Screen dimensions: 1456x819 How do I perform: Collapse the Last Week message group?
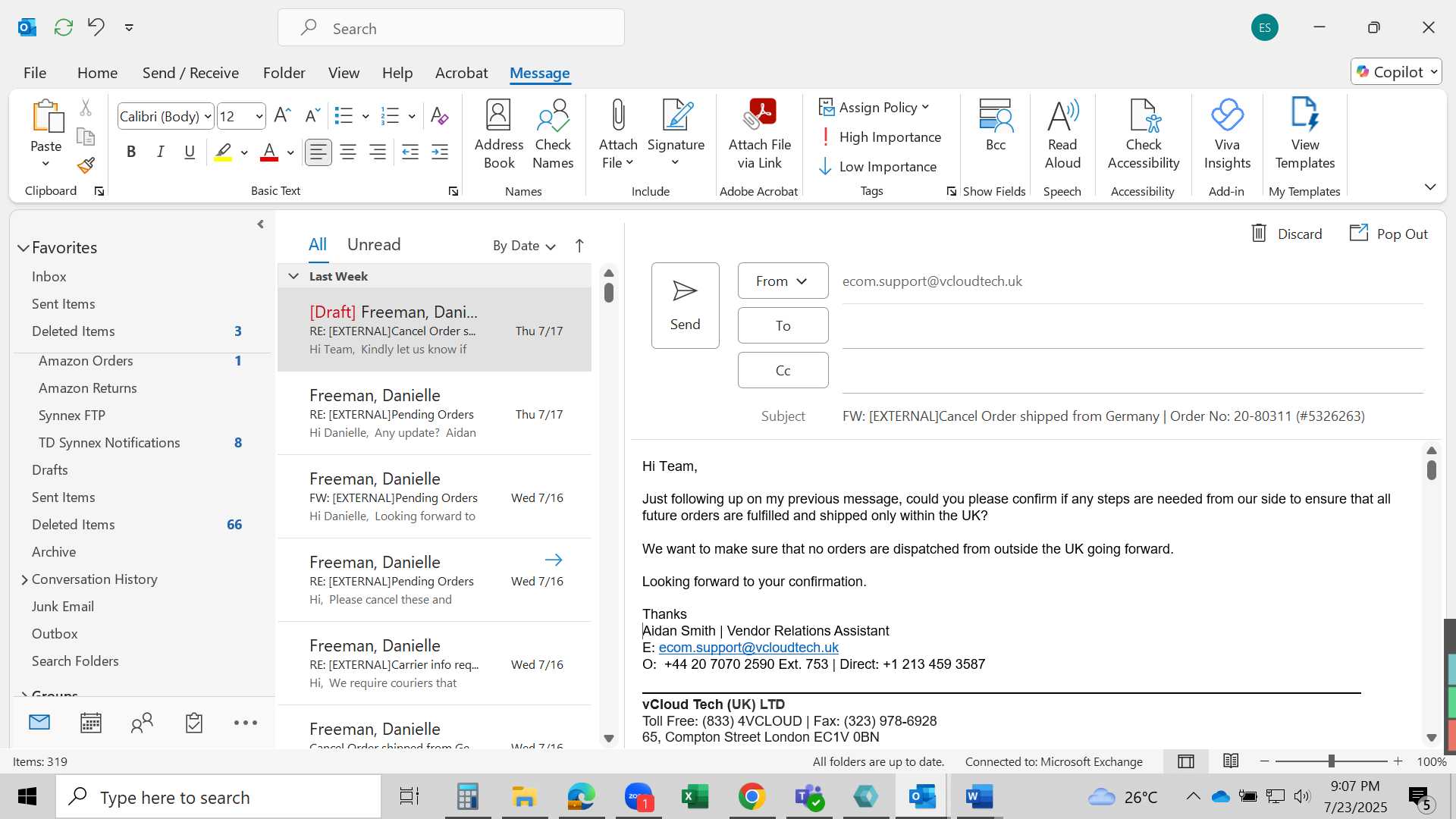coord(293,276)
